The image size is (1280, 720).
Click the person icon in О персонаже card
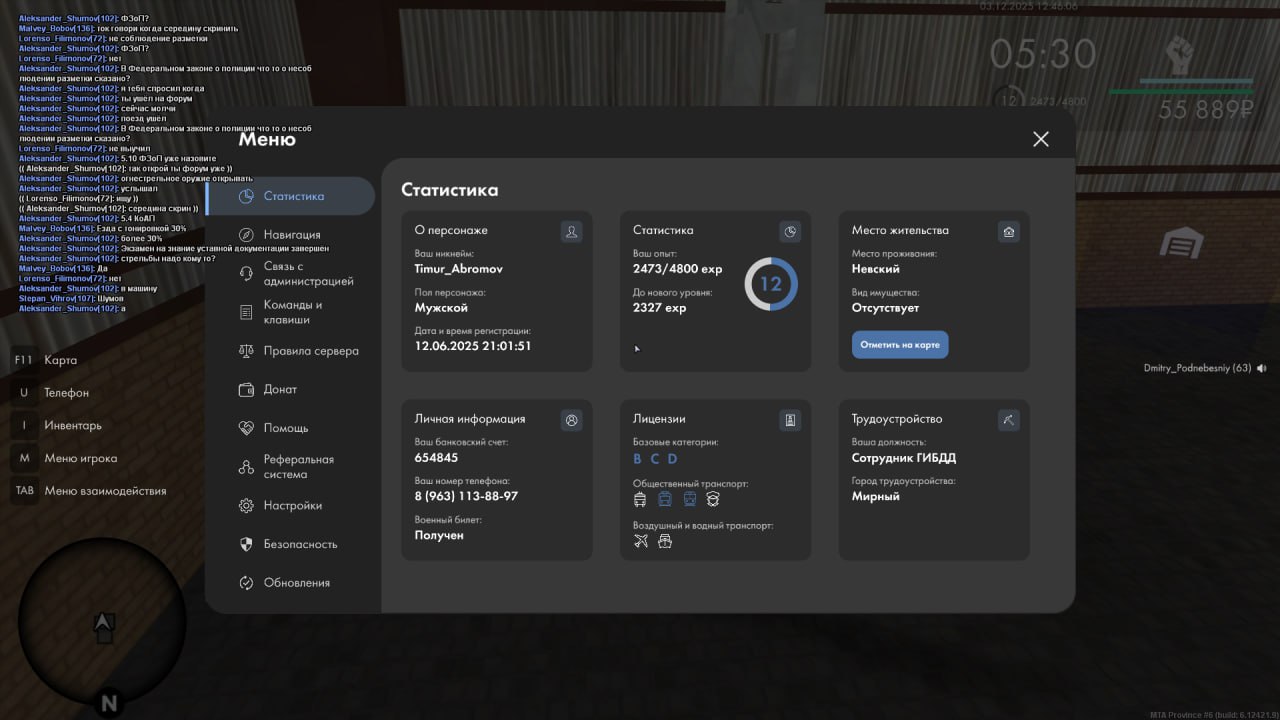point(571,231)
